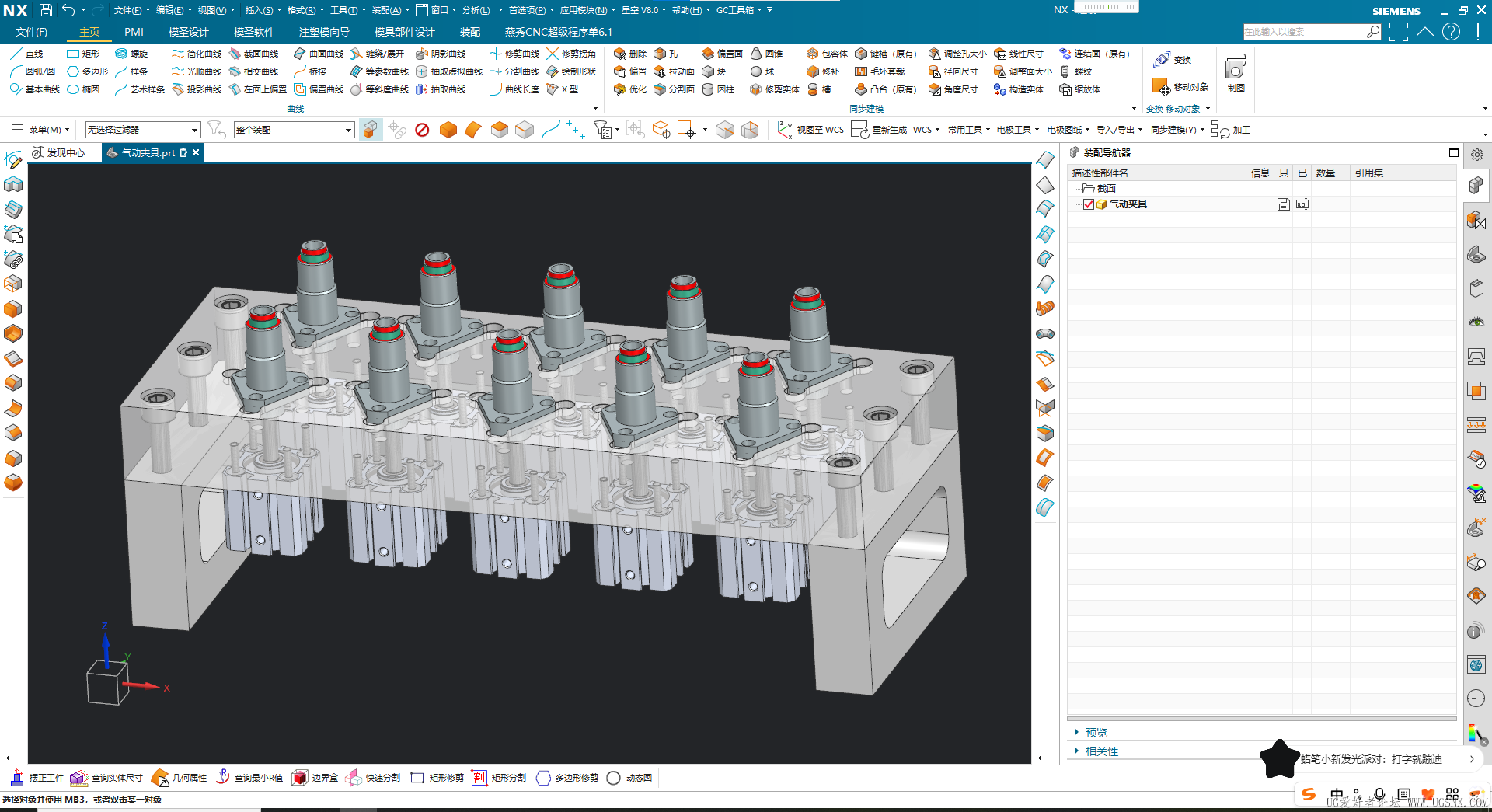Select the 偏置曲线 offset curve tool
Image resolution: width=1492 pixels, height=812 pixels.
tap(319, 89)
